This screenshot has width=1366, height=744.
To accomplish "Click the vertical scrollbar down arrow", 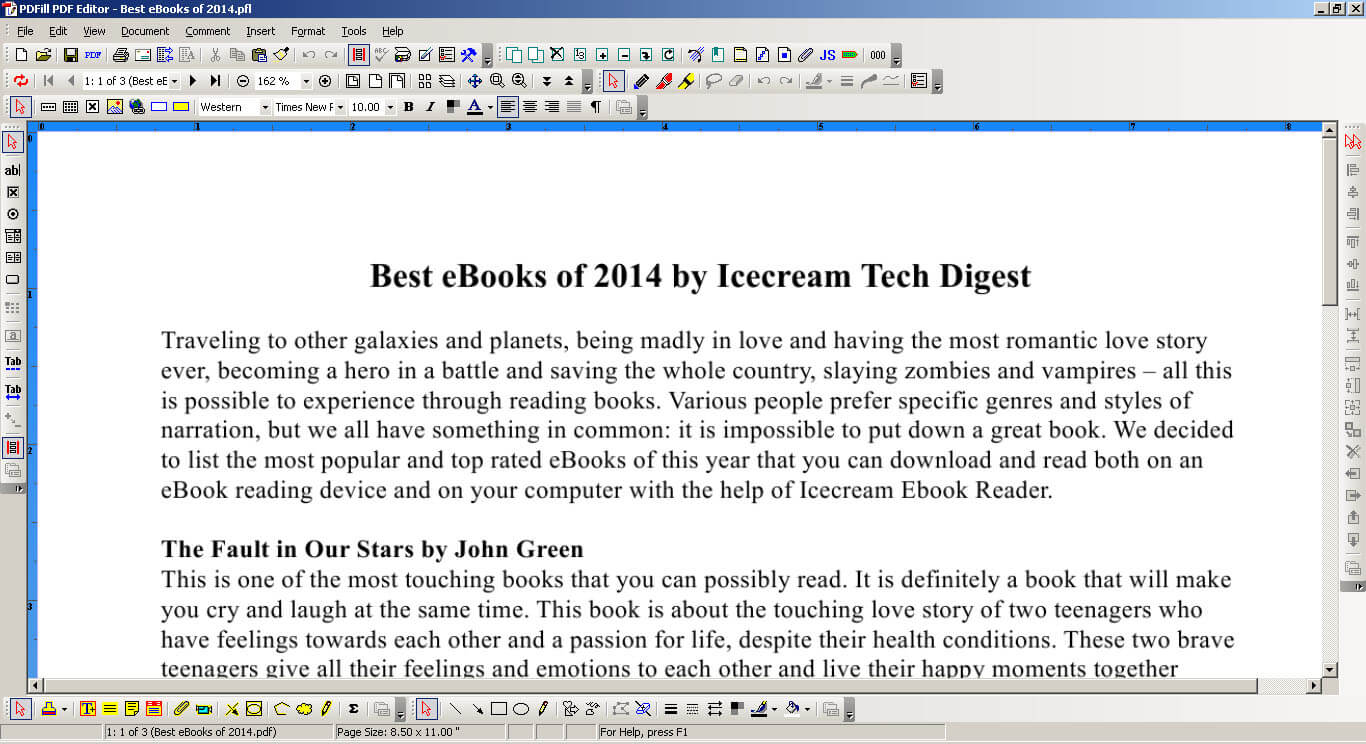I will tap(1330, 669).
